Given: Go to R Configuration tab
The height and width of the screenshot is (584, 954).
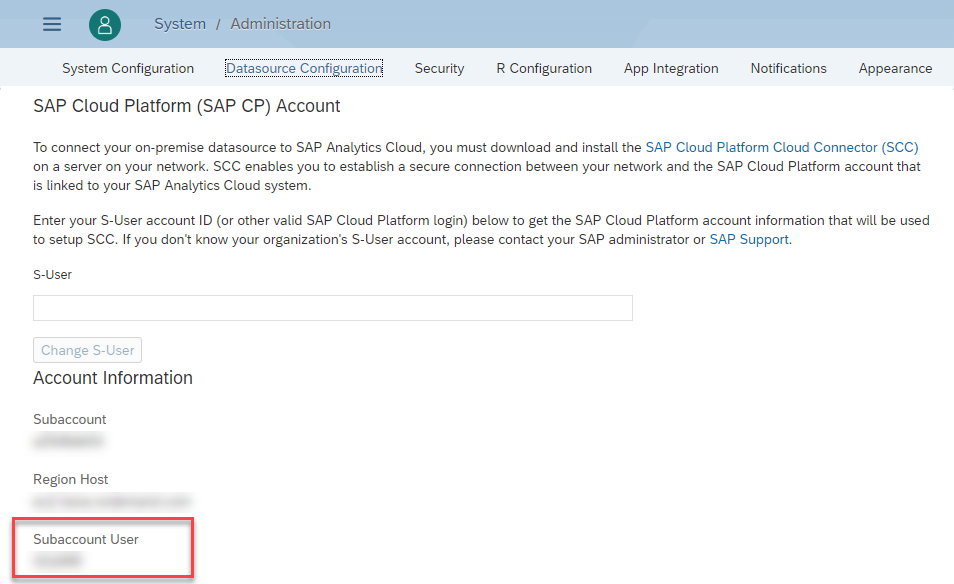Looking at the screenshot, I should (544, 68).
